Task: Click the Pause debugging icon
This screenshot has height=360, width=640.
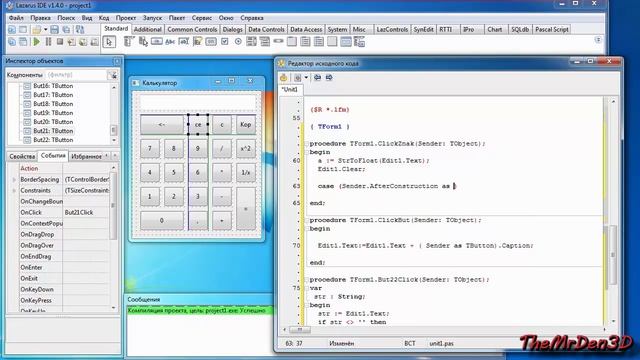Action: [48, 42]
